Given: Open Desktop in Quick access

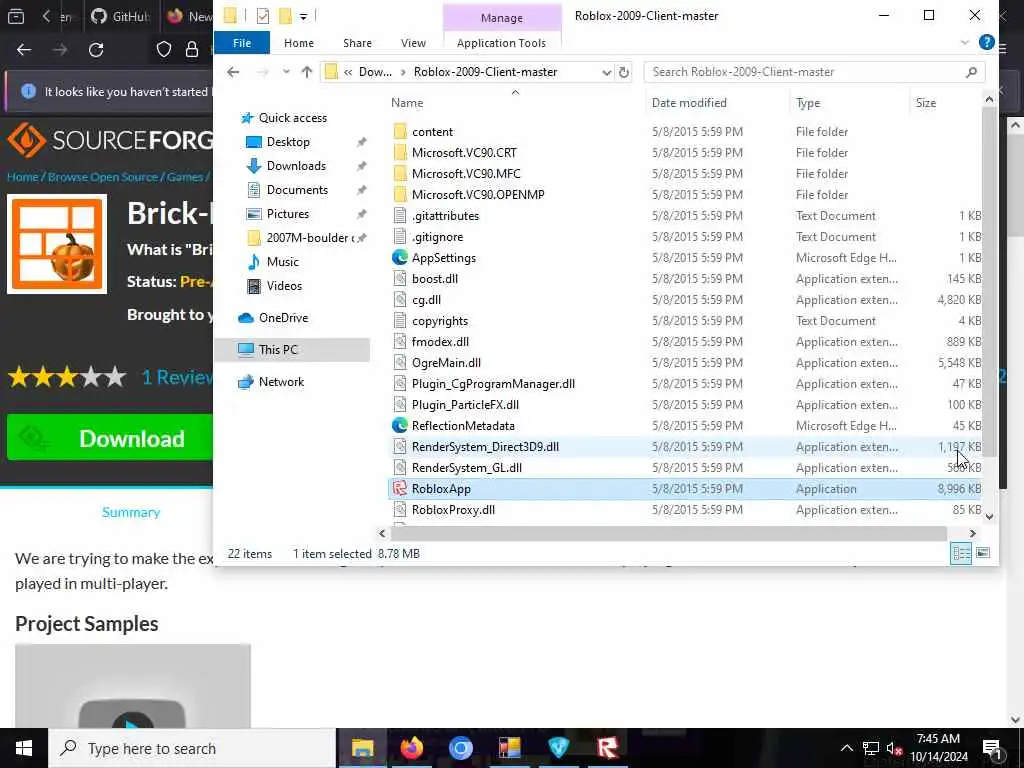Looking at the screenshot, I should coord(288,142).
